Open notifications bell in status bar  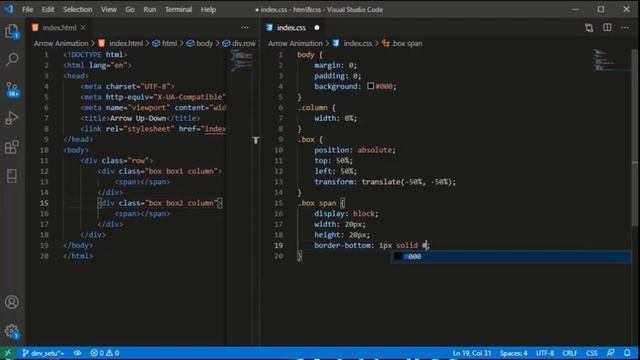(627, 353)
